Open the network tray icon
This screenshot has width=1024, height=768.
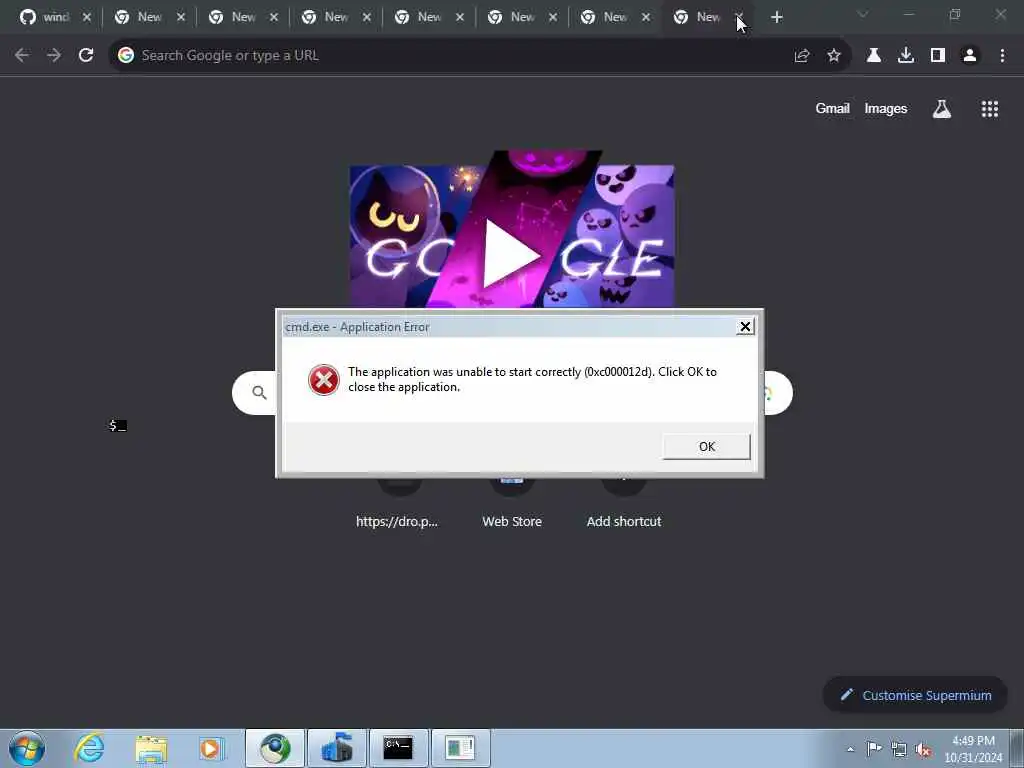(899, 749)
